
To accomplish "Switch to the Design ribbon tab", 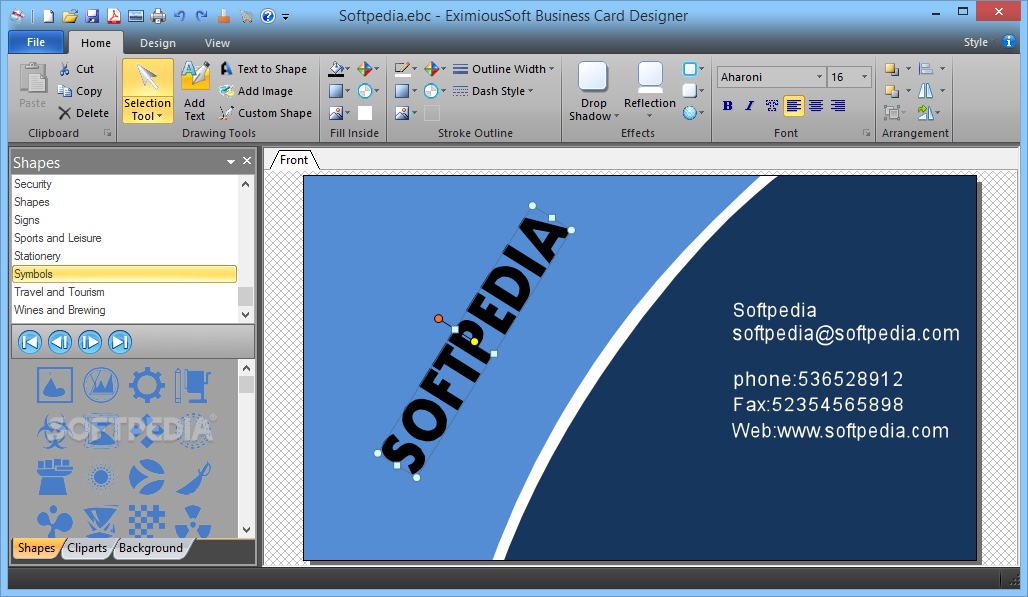I will (158, 43).
